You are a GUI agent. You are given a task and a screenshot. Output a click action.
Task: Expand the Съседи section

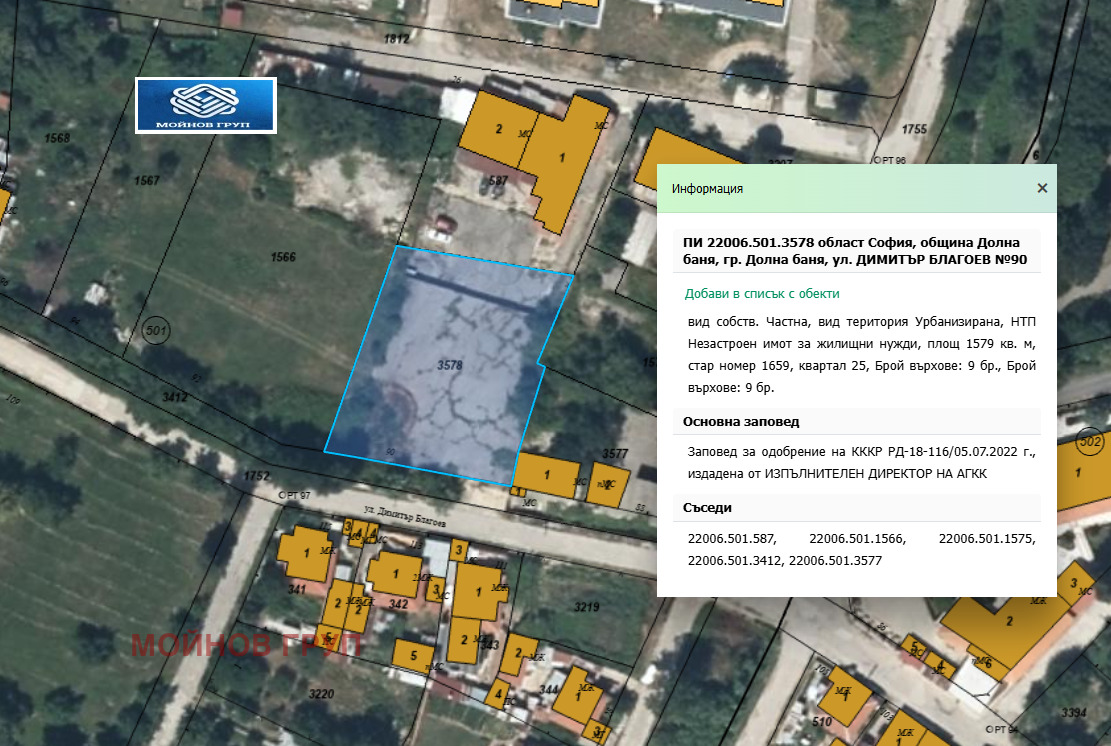tap(707, 508)
